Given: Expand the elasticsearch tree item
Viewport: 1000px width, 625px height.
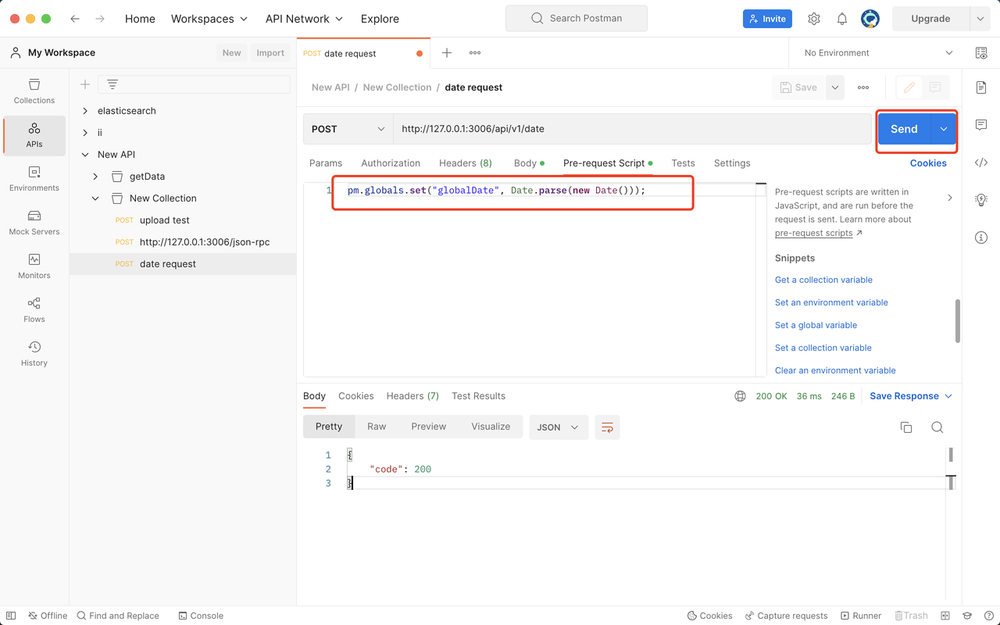Looking at the screenshot, I should click(85, 111).
